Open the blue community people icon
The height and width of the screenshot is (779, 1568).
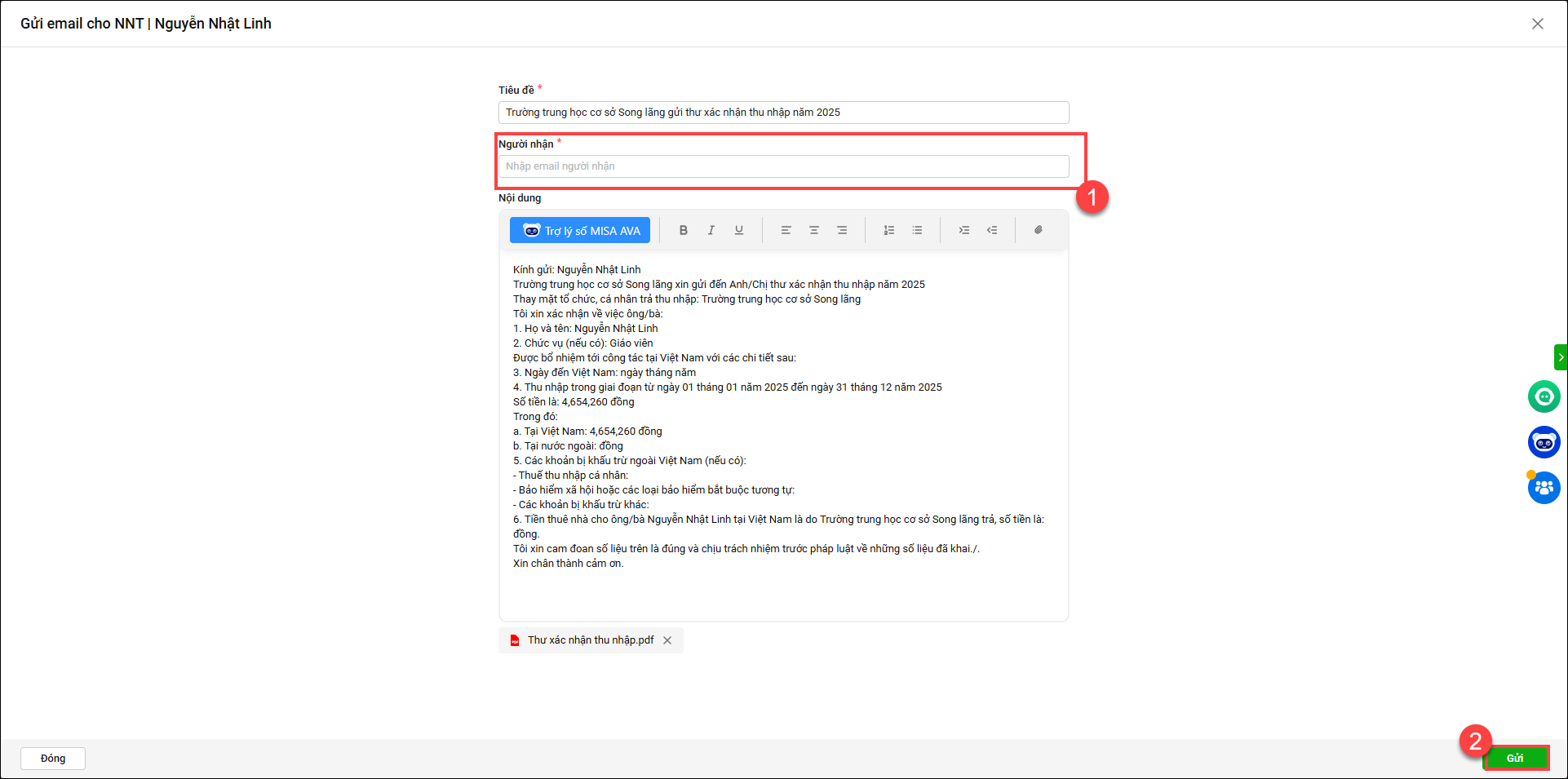point(1544,488)
